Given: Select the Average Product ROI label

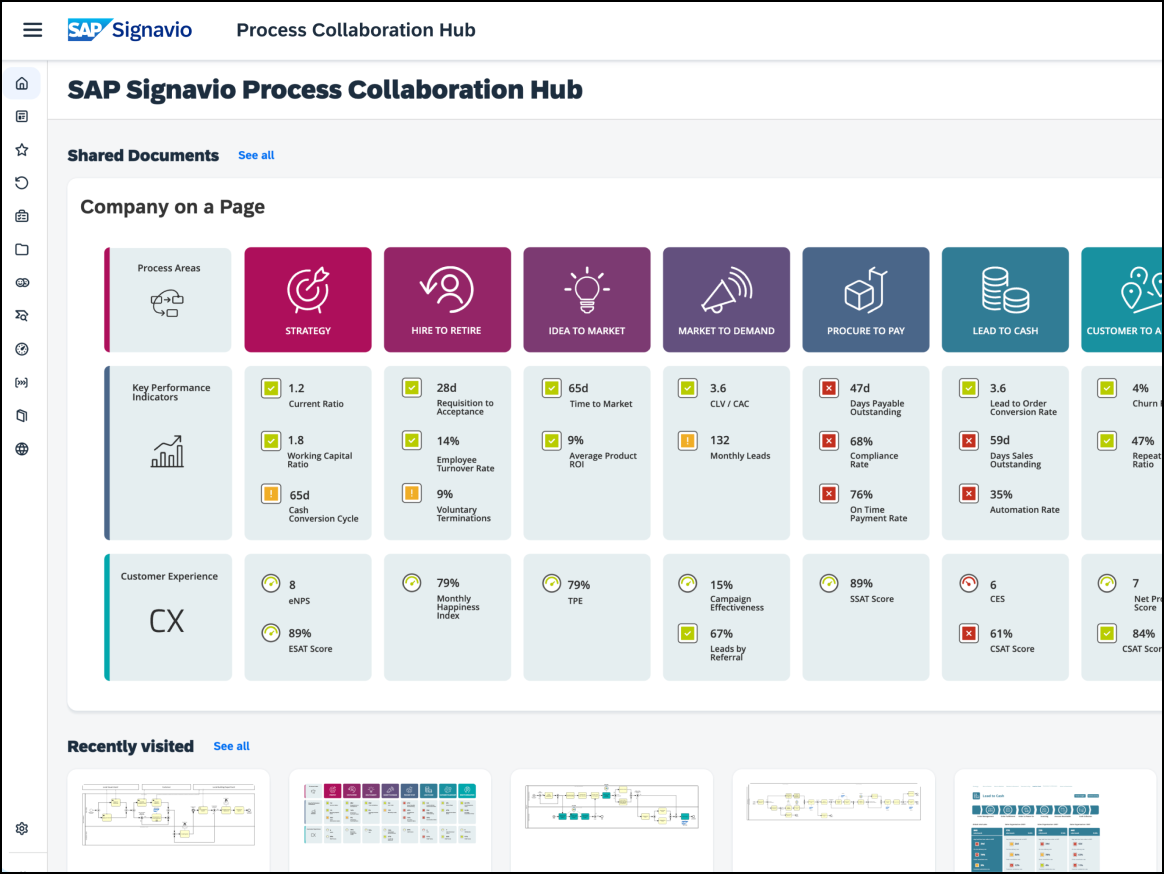Looking at the screenshot, I should tap(603, 460).
